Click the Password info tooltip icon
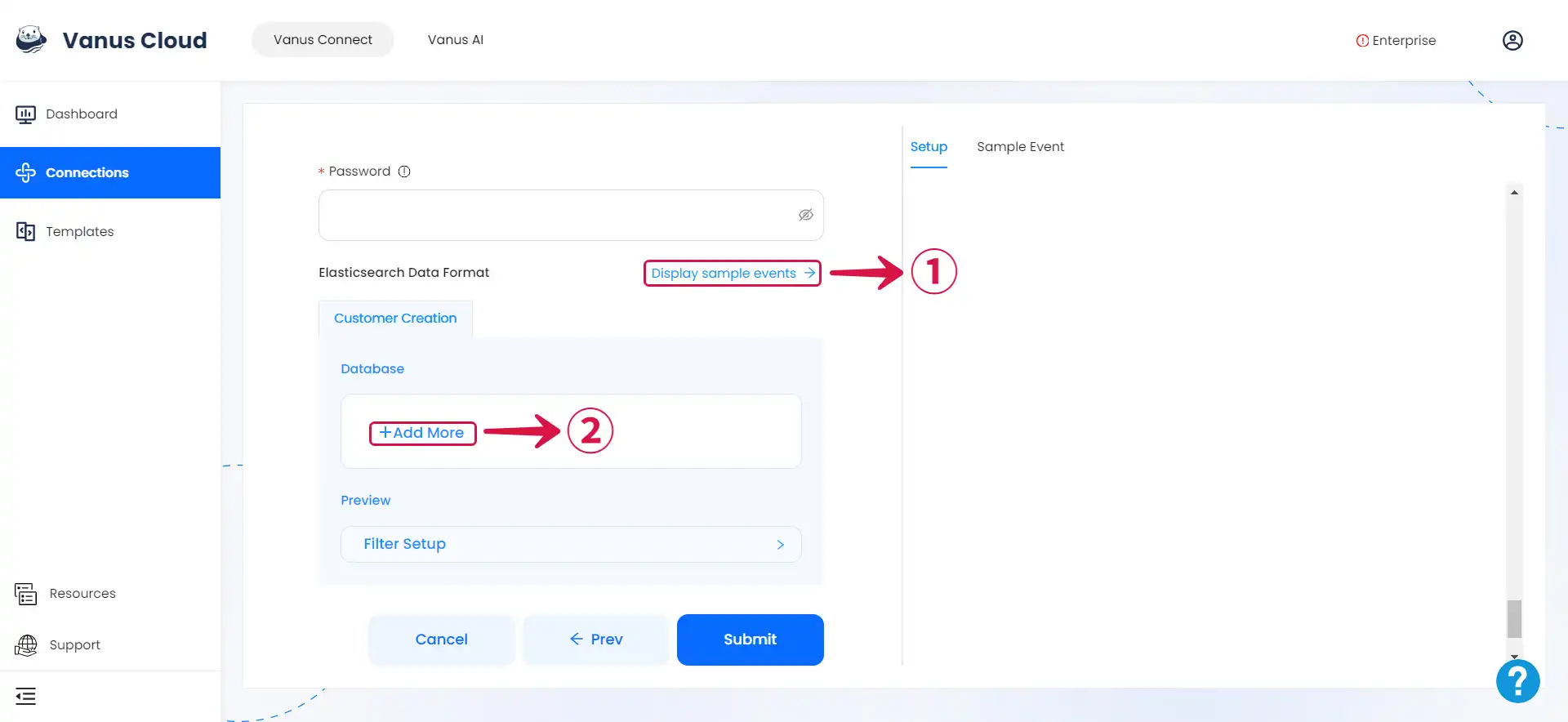The height and width of the screenshot is (722, 1568). (x=404, y=172)
